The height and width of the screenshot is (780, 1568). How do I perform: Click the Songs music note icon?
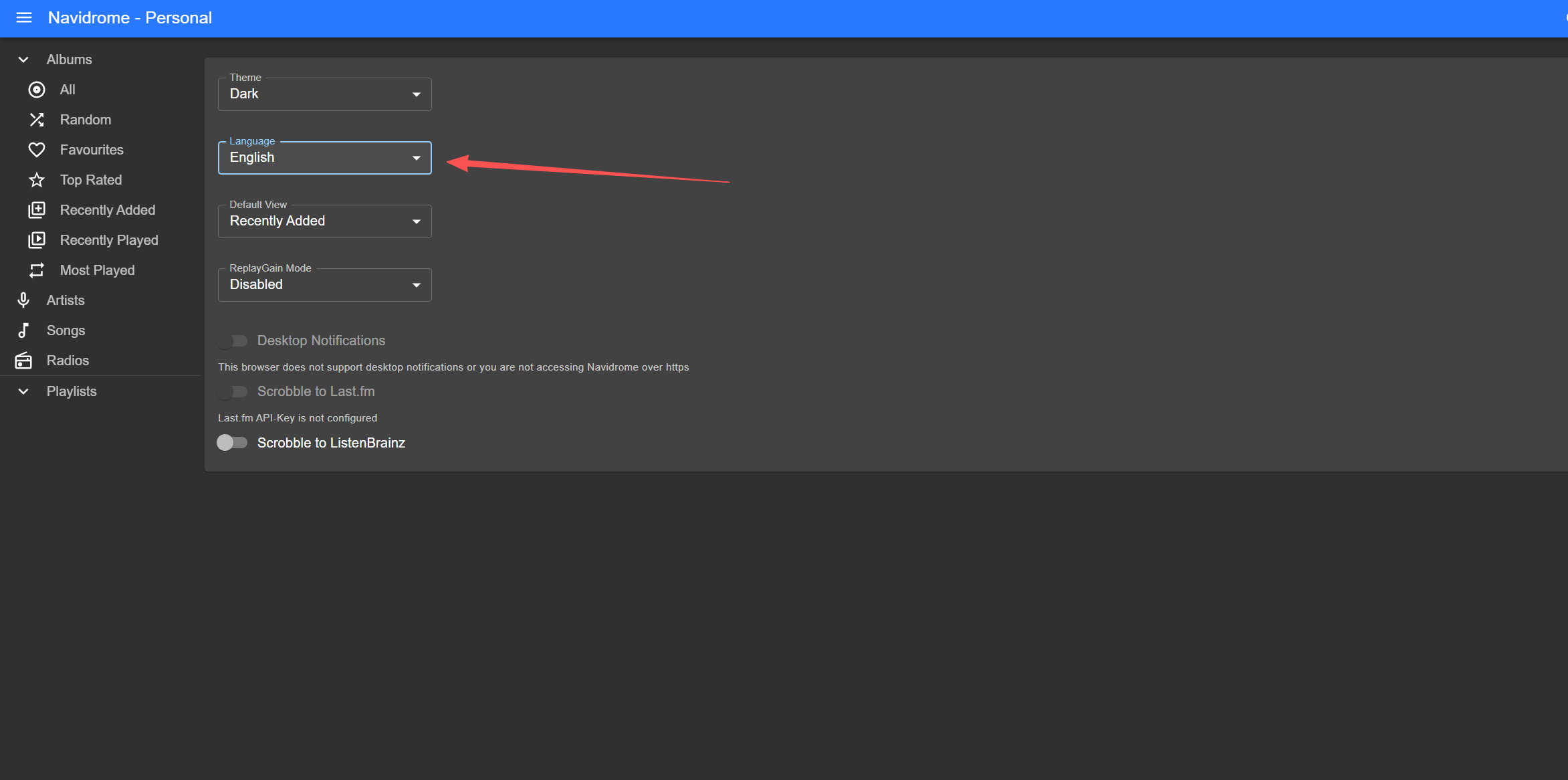click(x=23, y=330)
